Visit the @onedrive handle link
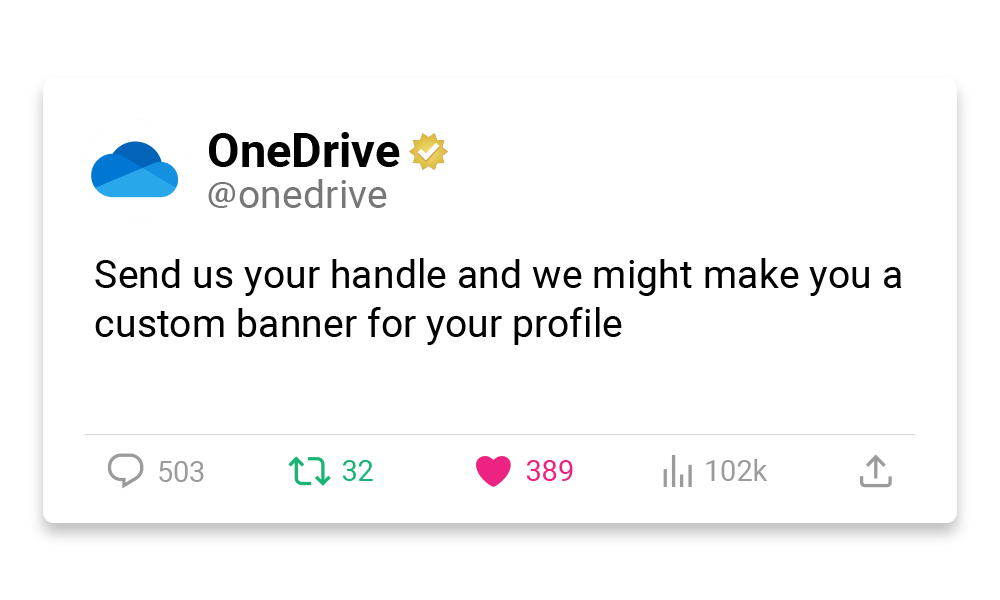The width and height of the screenshot is (1000, 600). 297,195
